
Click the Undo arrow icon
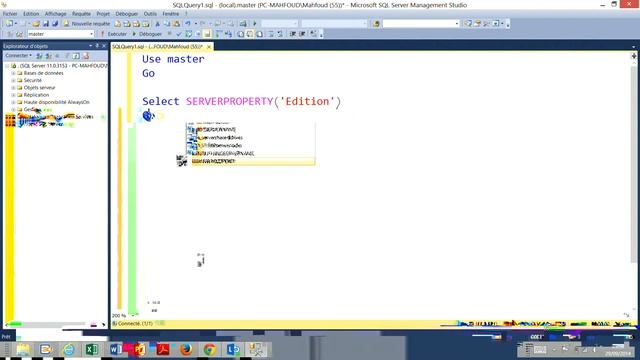(188, 24)
